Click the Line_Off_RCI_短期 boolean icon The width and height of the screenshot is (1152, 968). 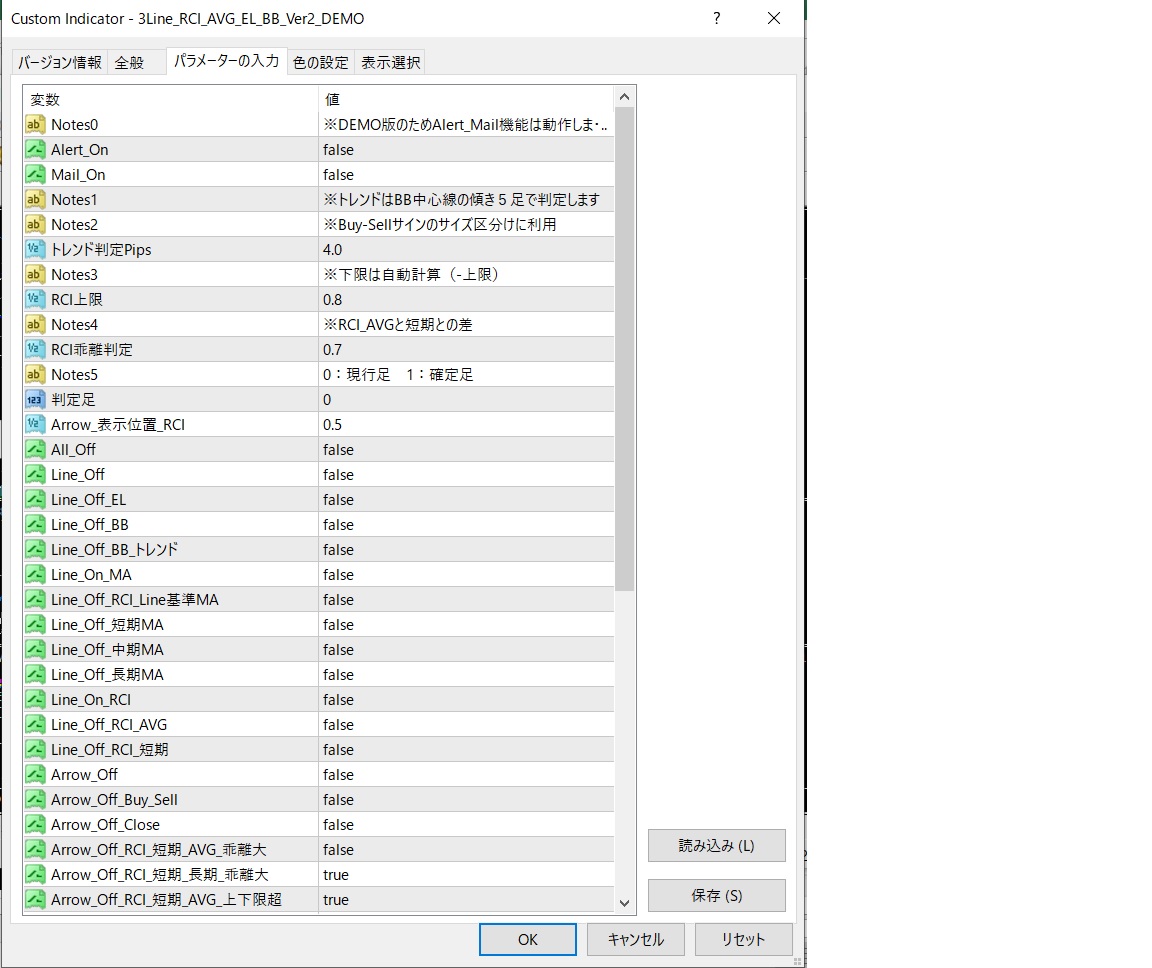[x=35, y=748]
